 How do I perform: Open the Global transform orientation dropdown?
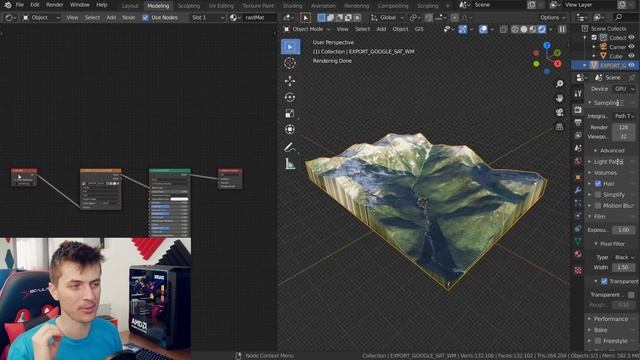click(x=387, y=18)
